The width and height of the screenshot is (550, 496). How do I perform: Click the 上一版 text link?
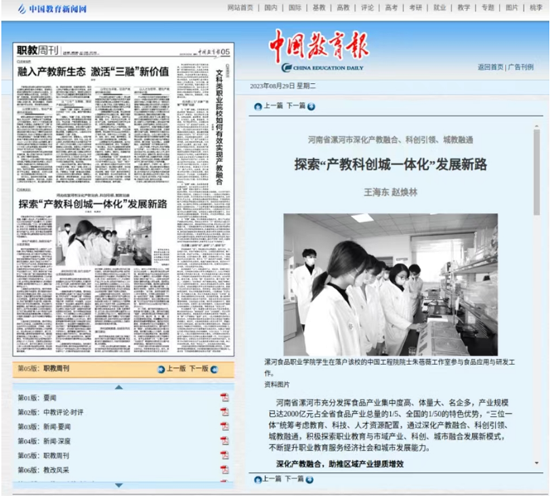click(x=176, y=369)
